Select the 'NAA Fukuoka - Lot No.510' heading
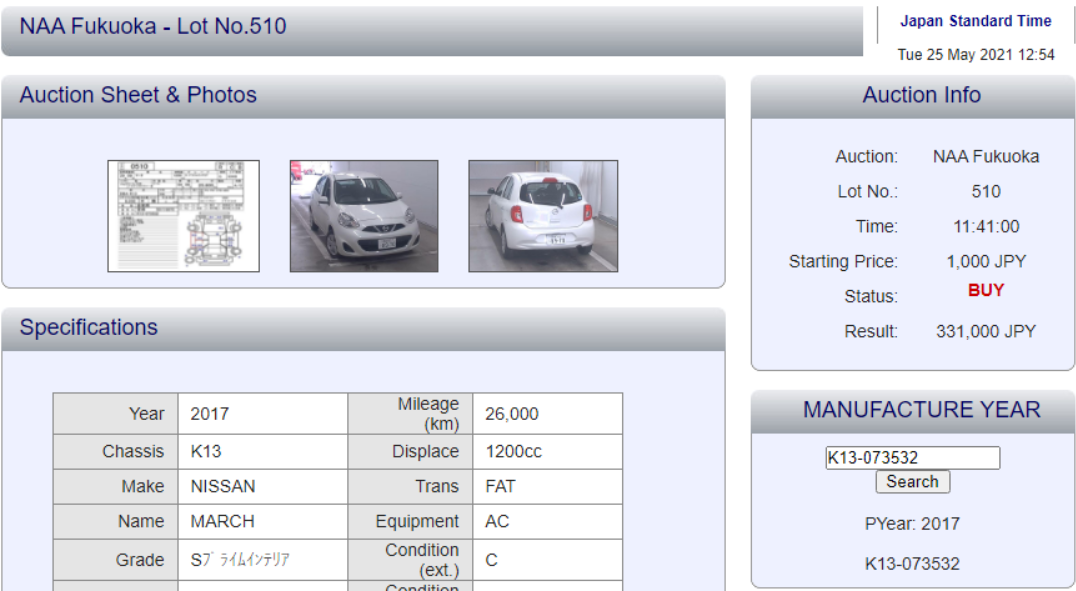Viewport: 1076px width, 591px height. point(152,26)
